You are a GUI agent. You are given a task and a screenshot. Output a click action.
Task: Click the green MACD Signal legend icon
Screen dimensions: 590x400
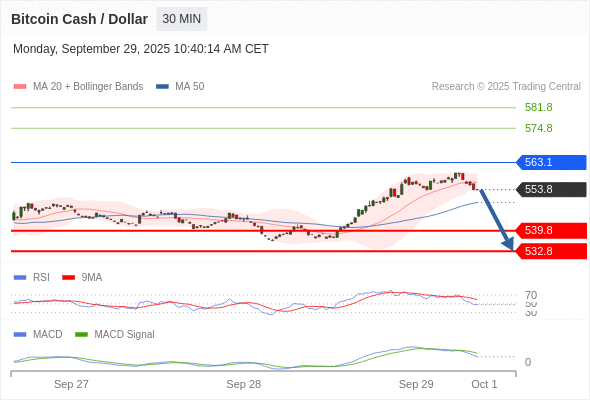81,335
